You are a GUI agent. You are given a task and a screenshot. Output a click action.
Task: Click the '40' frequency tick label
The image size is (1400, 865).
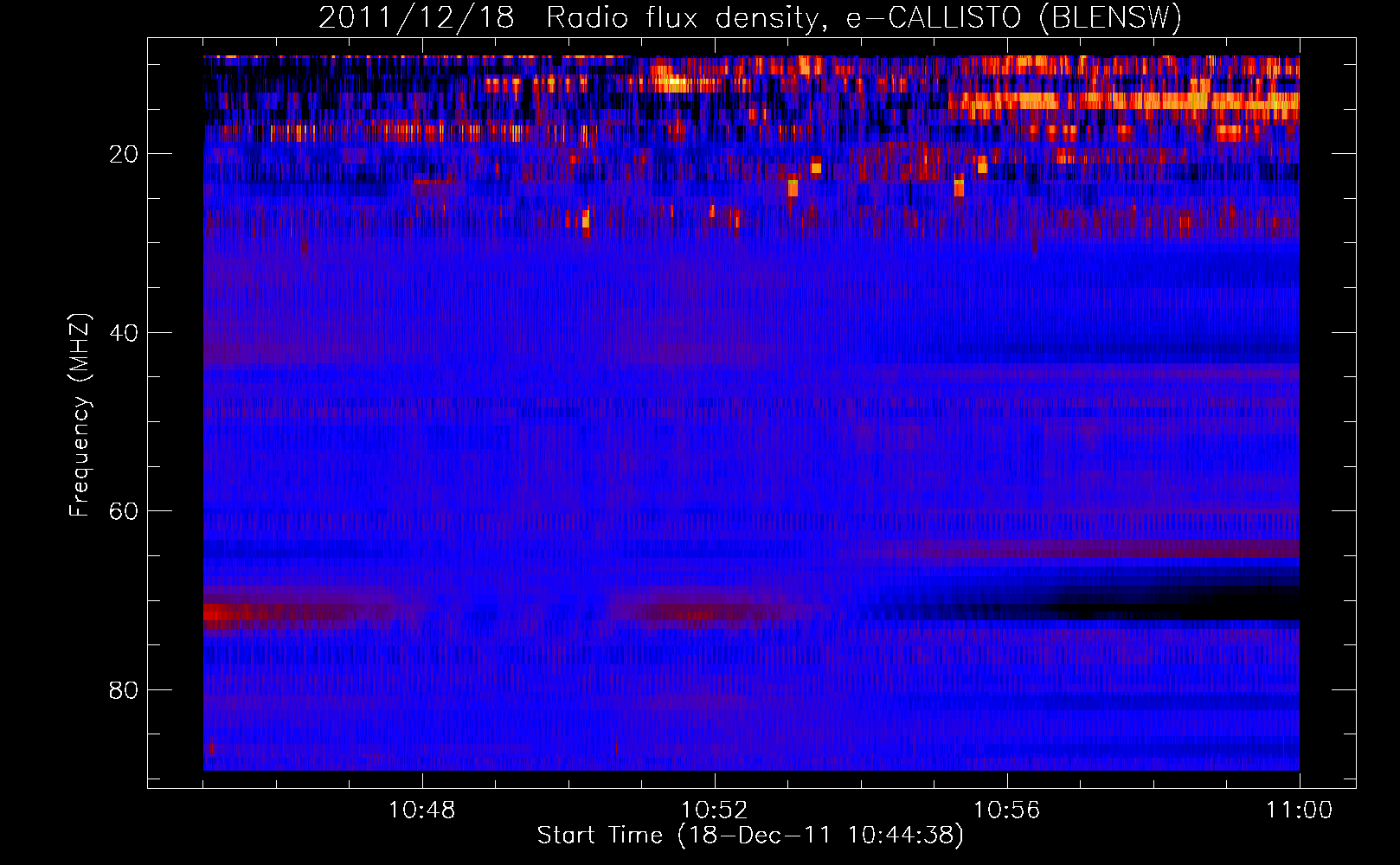[x=124, y=333]
